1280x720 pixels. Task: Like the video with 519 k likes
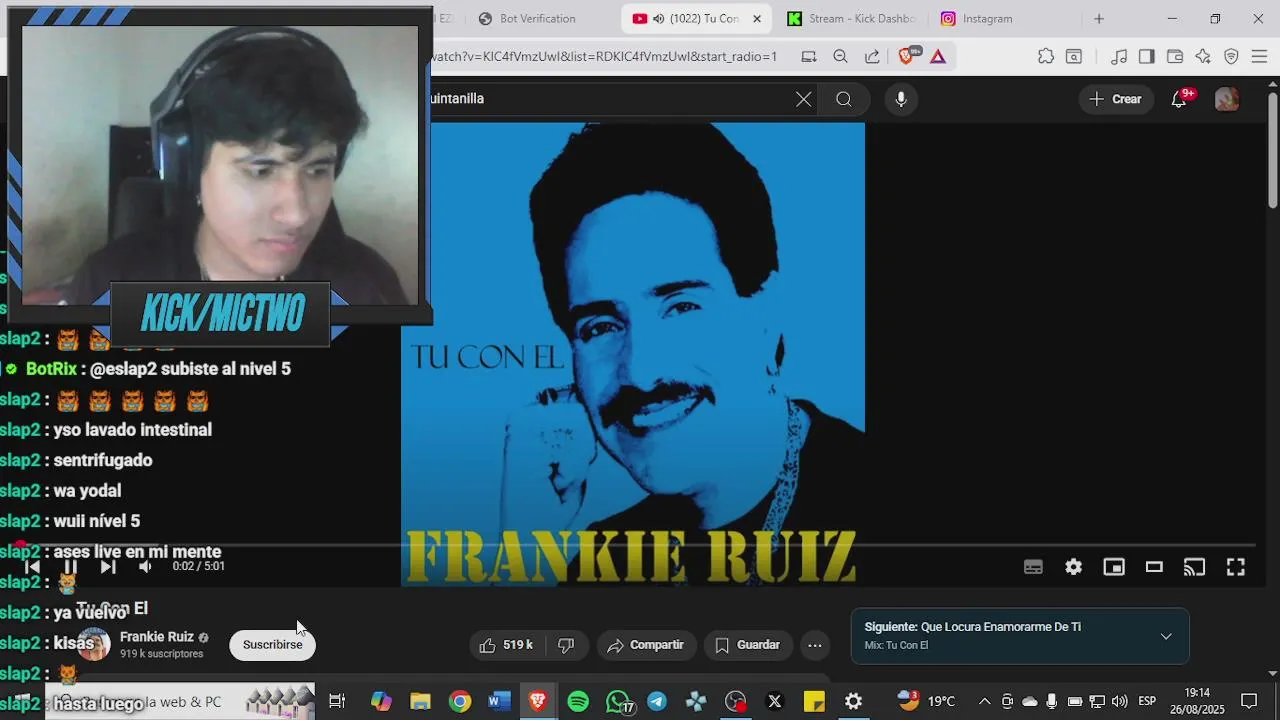[x=507, y=645]
